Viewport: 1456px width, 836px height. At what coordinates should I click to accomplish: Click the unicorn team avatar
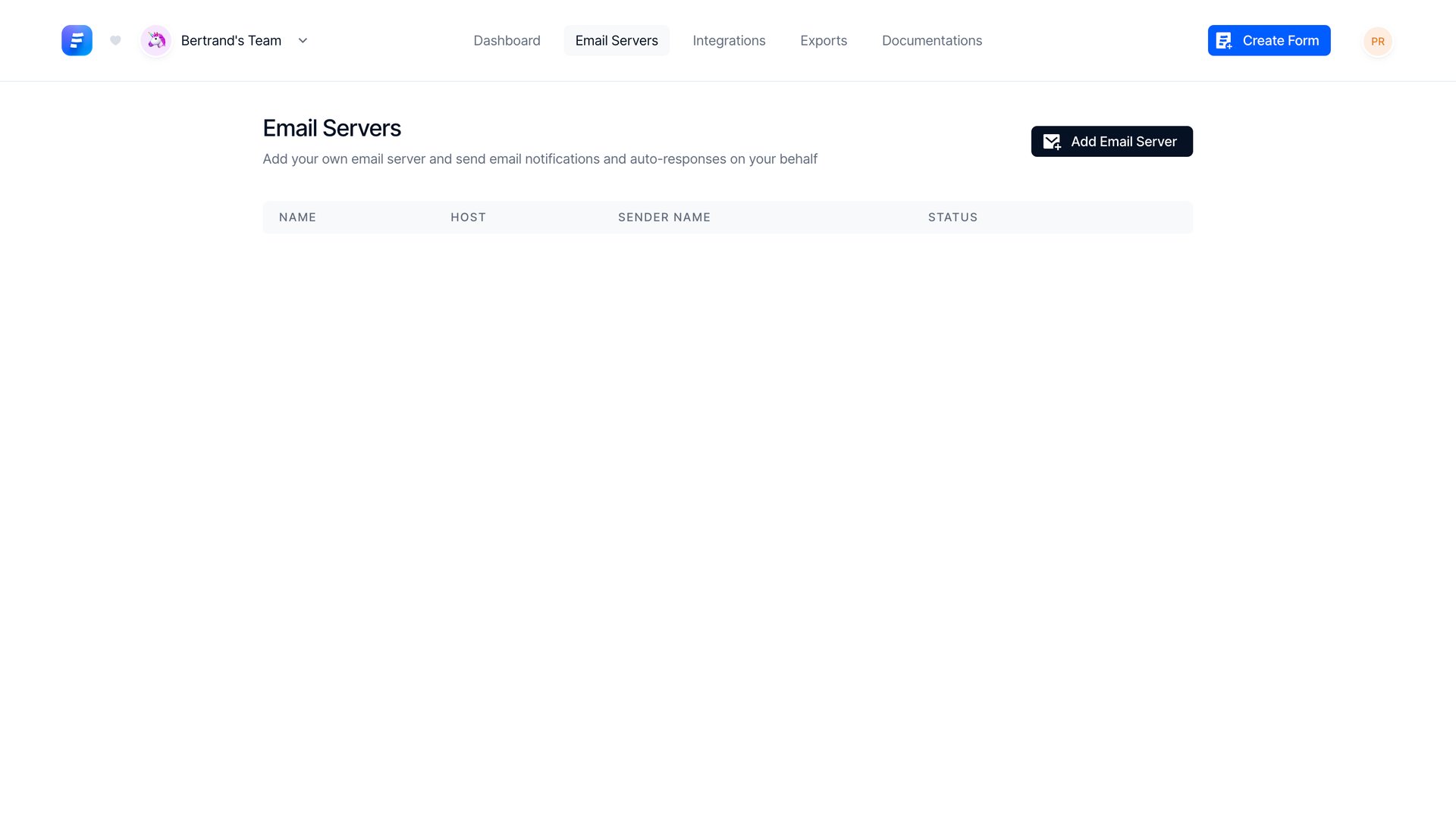[x=155, y=40]
